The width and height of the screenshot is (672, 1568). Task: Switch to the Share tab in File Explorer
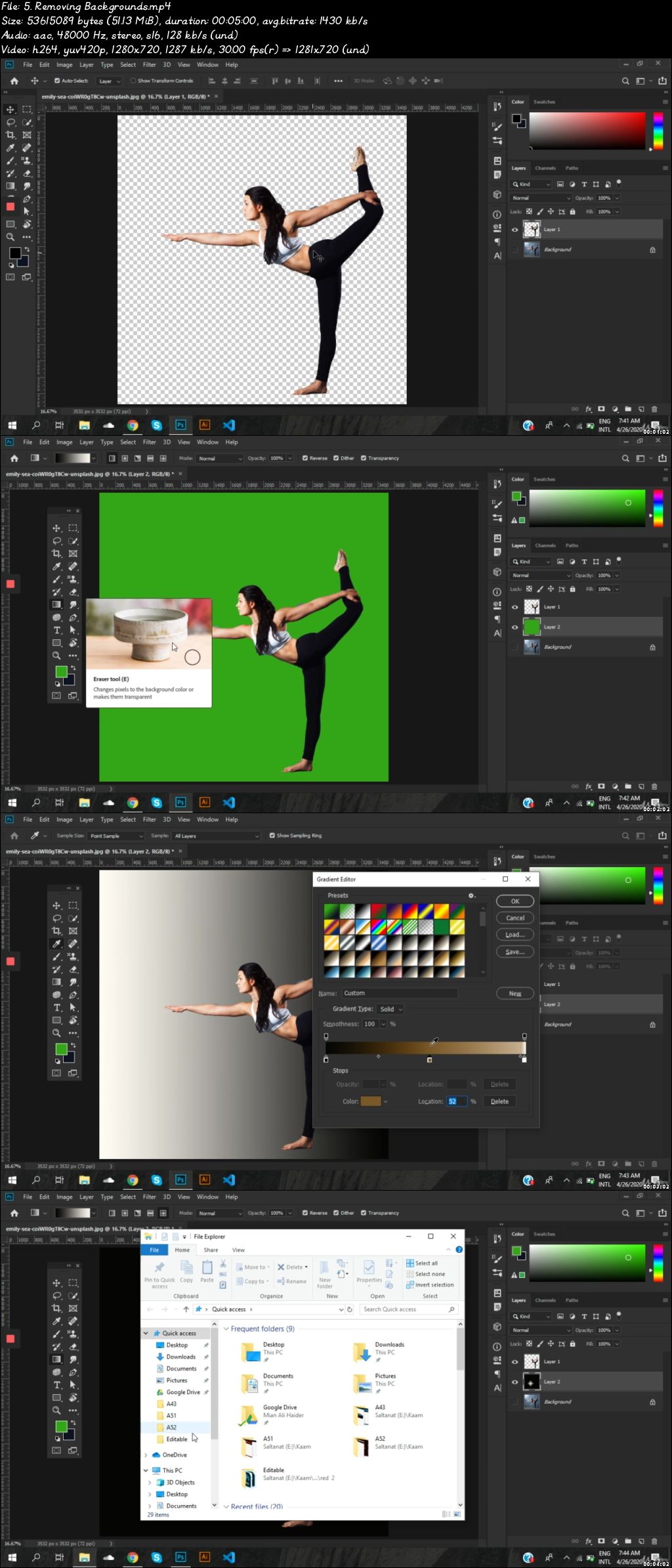click(211, 1250)
